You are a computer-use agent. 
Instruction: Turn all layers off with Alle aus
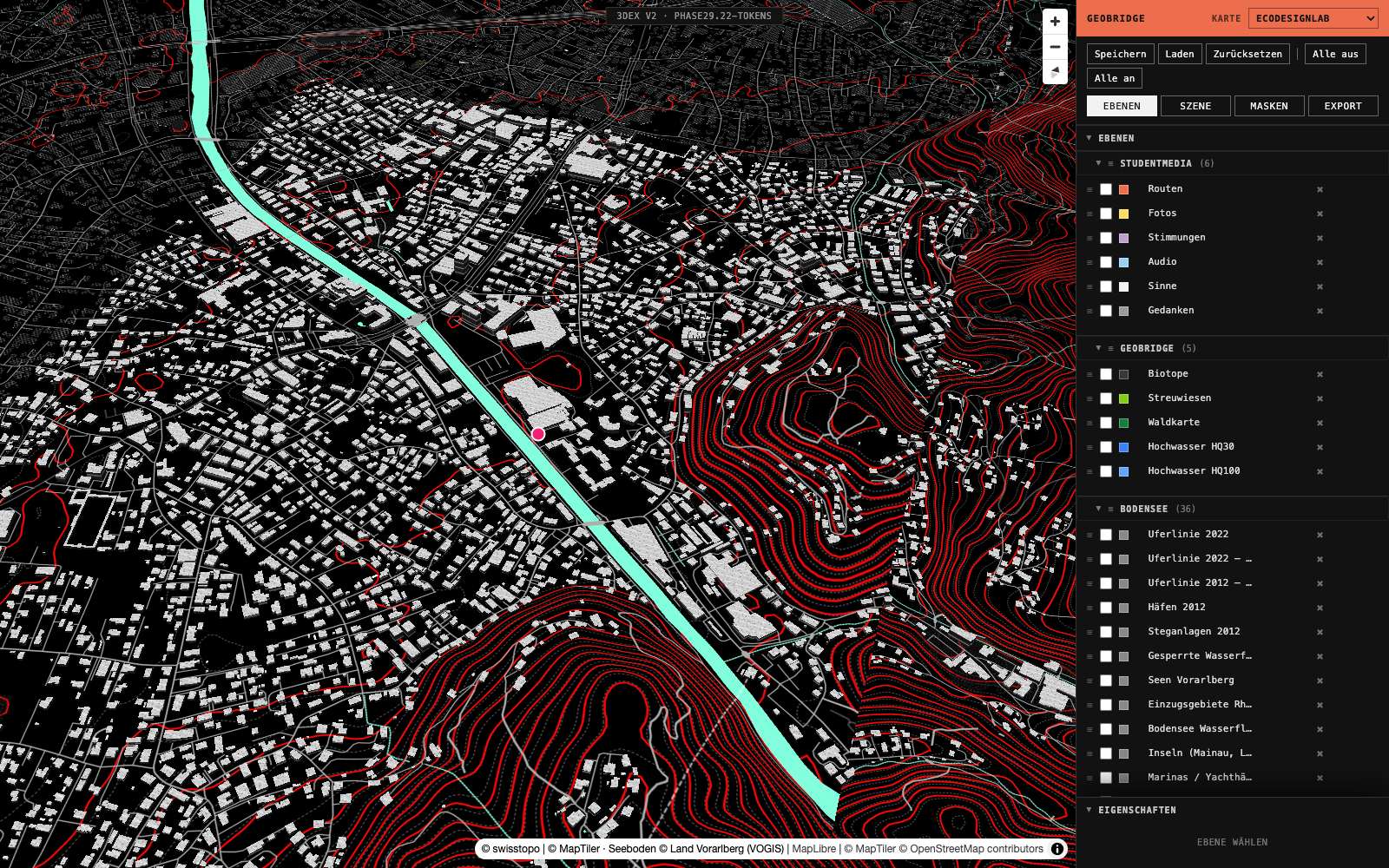tap(1335, 54)
